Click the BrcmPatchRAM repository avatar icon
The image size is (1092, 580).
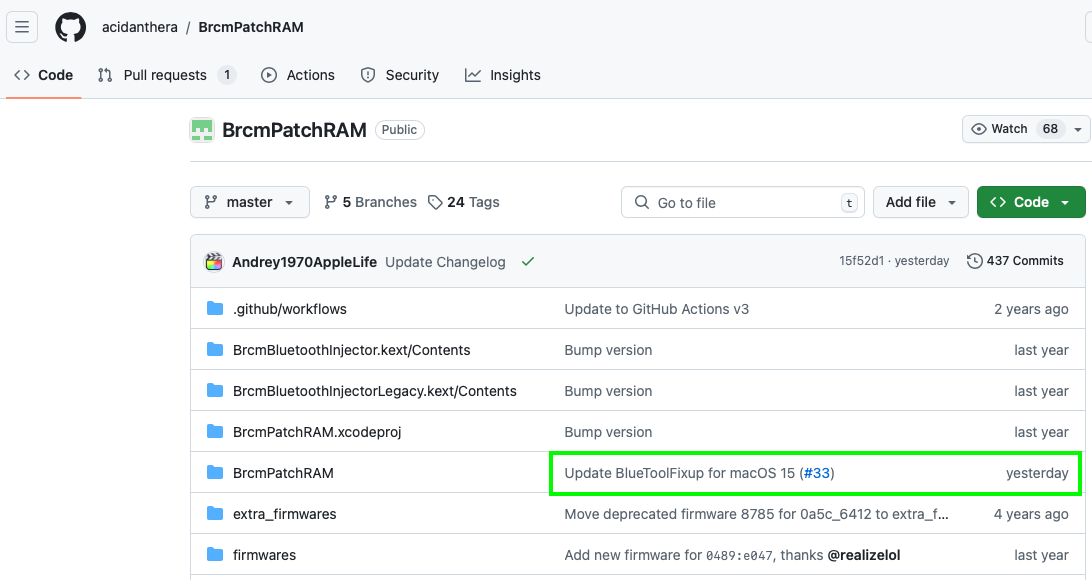[202, 129]
